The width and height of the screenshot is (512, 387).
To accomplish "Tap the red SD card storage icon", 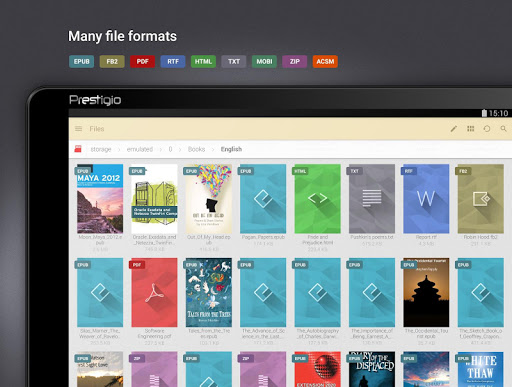I will coord(78,149).
